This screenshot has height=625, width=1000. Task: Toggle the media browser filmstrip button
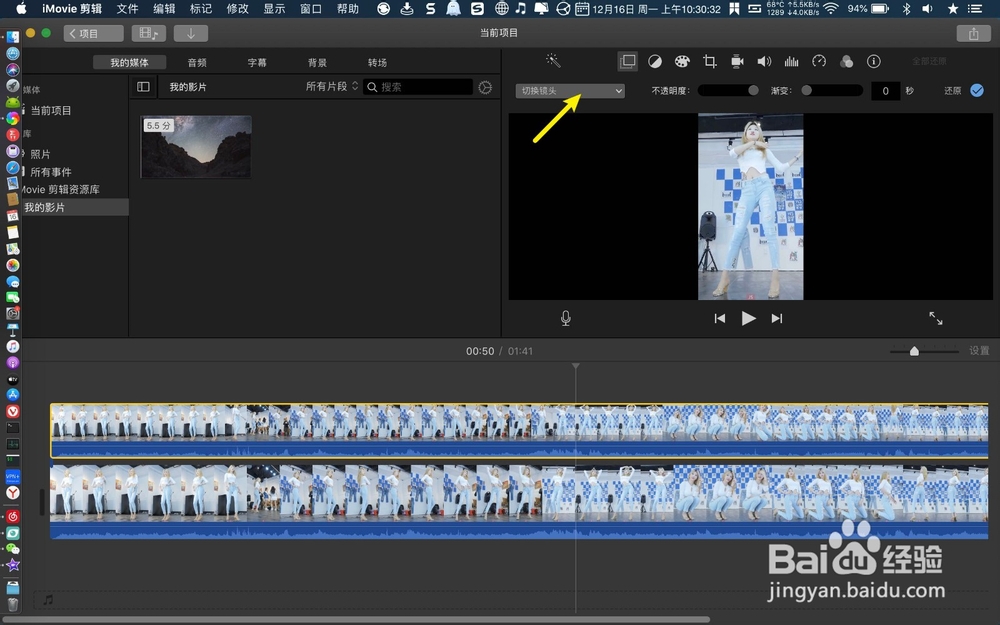[149, 33]
